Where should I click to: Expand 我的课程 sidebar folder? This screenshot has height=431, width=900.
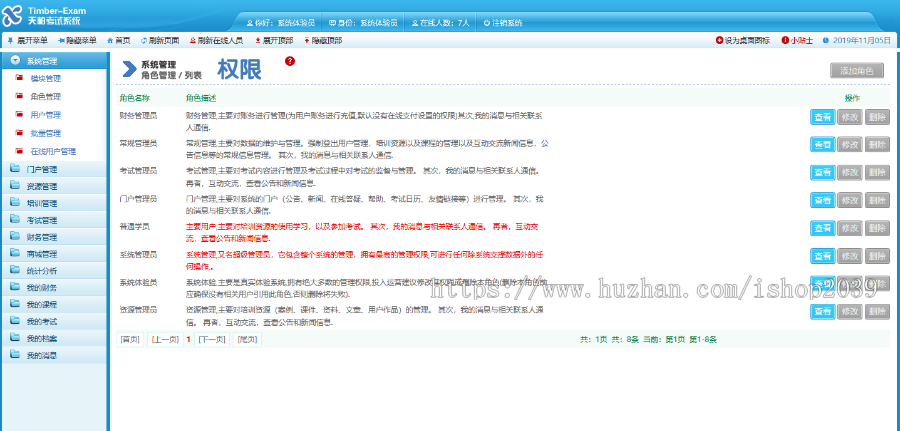pos(54,305)
